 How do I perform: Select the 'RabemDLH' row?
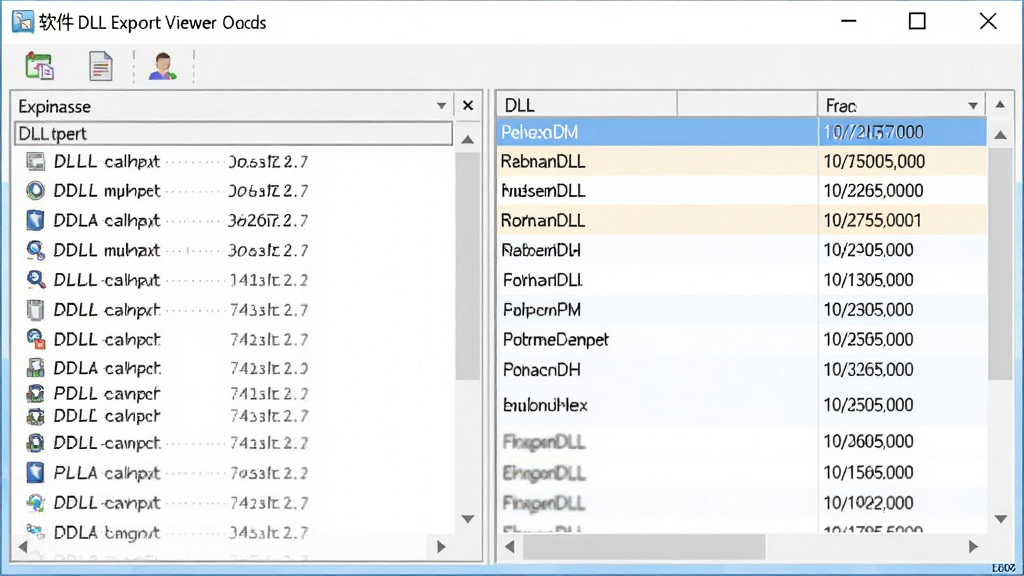point(742,250)
